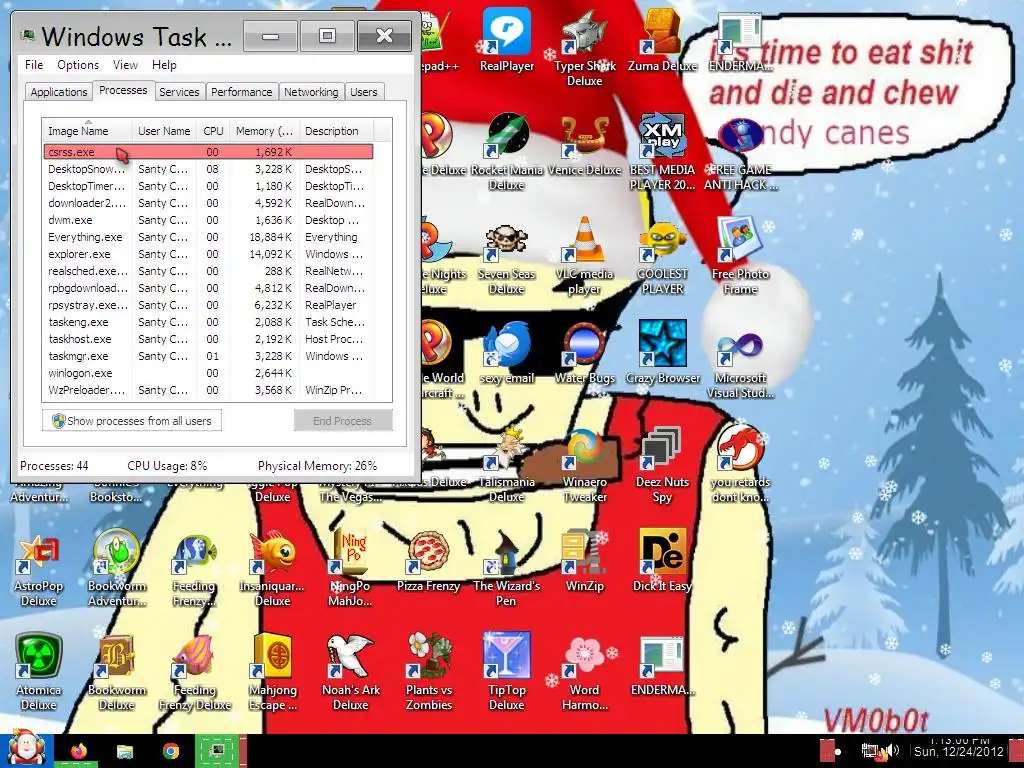Screen dimensions: 1024x768
Task: Open Zuma Deluxe desktop icon
Action: pos(662,39)
